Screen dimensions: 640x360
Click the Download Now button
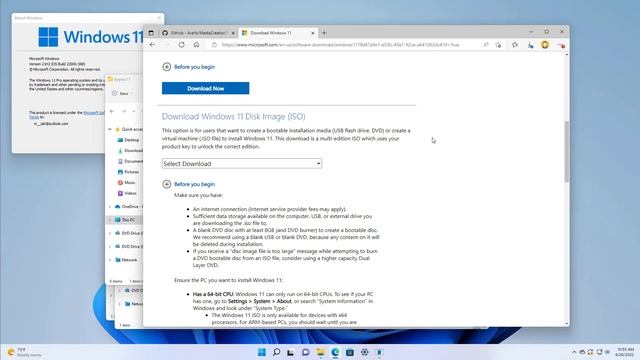tap(205, 88)
